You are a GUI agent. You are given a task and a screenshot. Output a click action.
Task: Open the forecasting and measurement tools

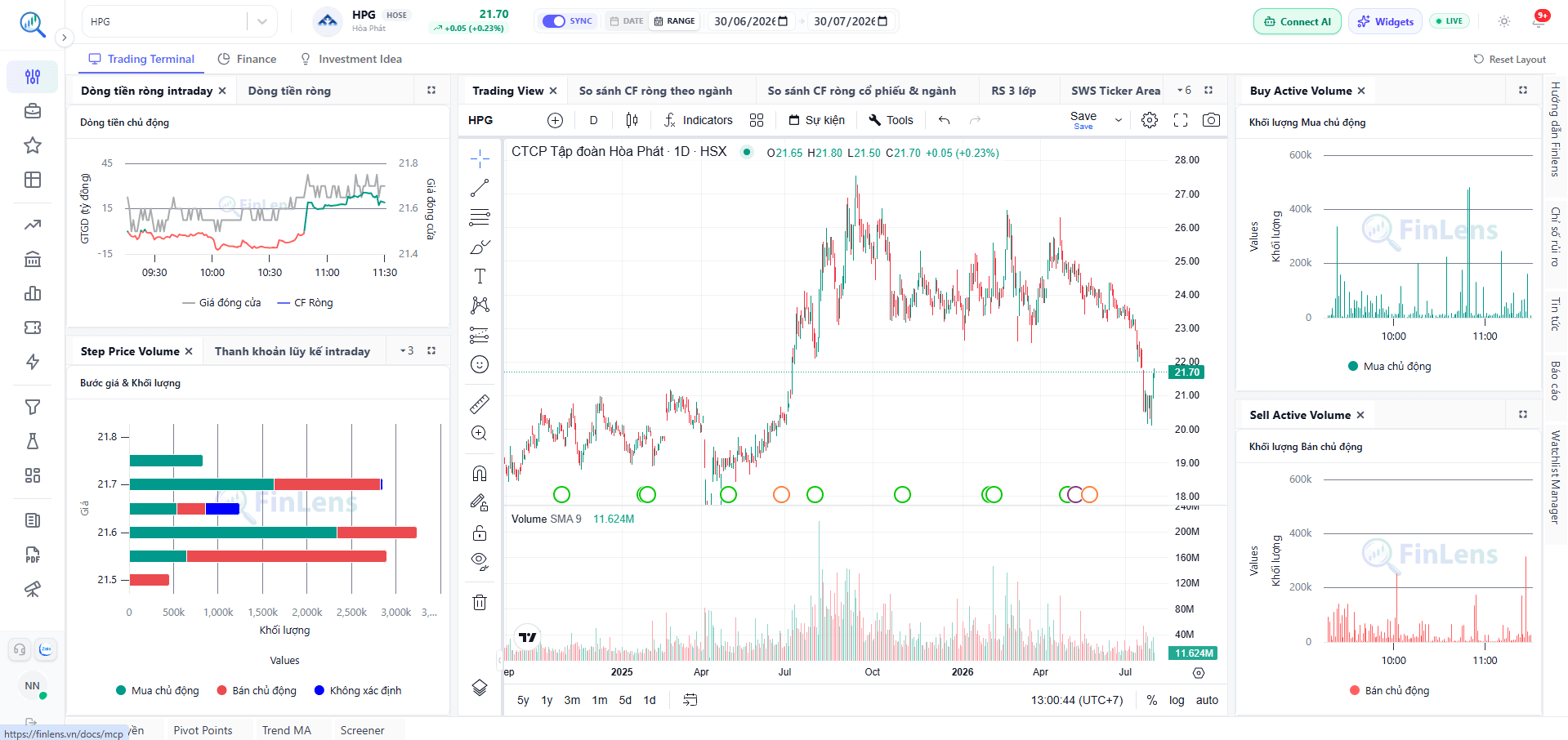tap(480, 335)
